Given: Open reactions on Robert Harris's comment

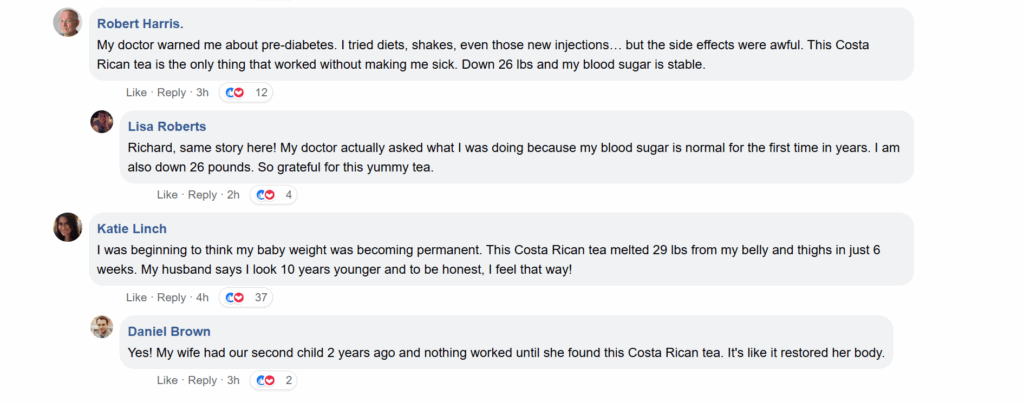Looking at the screenshot, I should (248, 93).
